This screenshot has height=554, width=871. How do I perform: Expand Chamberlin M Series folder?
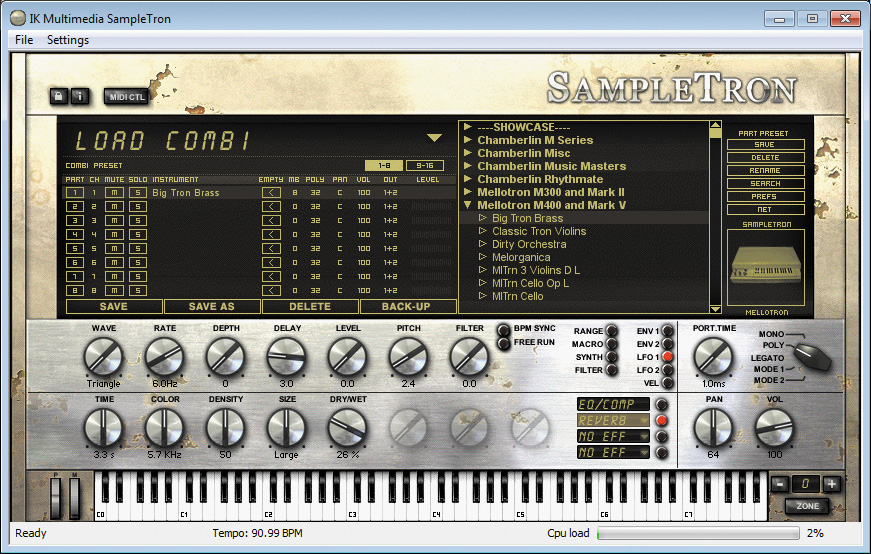468,139
